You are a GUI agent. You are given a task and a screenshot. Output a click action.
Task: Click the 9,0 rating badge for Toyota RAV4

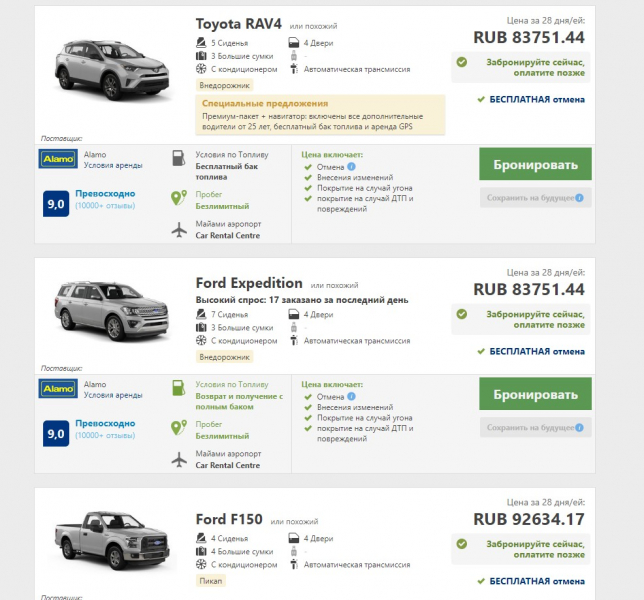pos(57,203)
